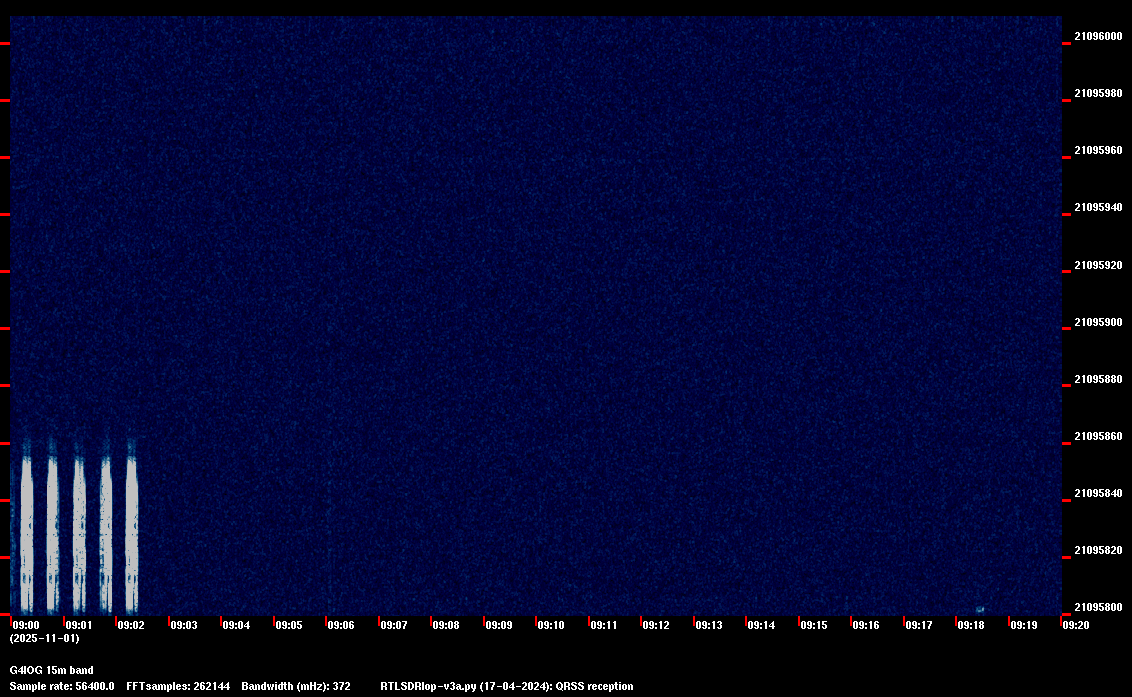Click the 09:16 time axis label
Screen dimensions: 1132x697
click(x=866, y=625)
